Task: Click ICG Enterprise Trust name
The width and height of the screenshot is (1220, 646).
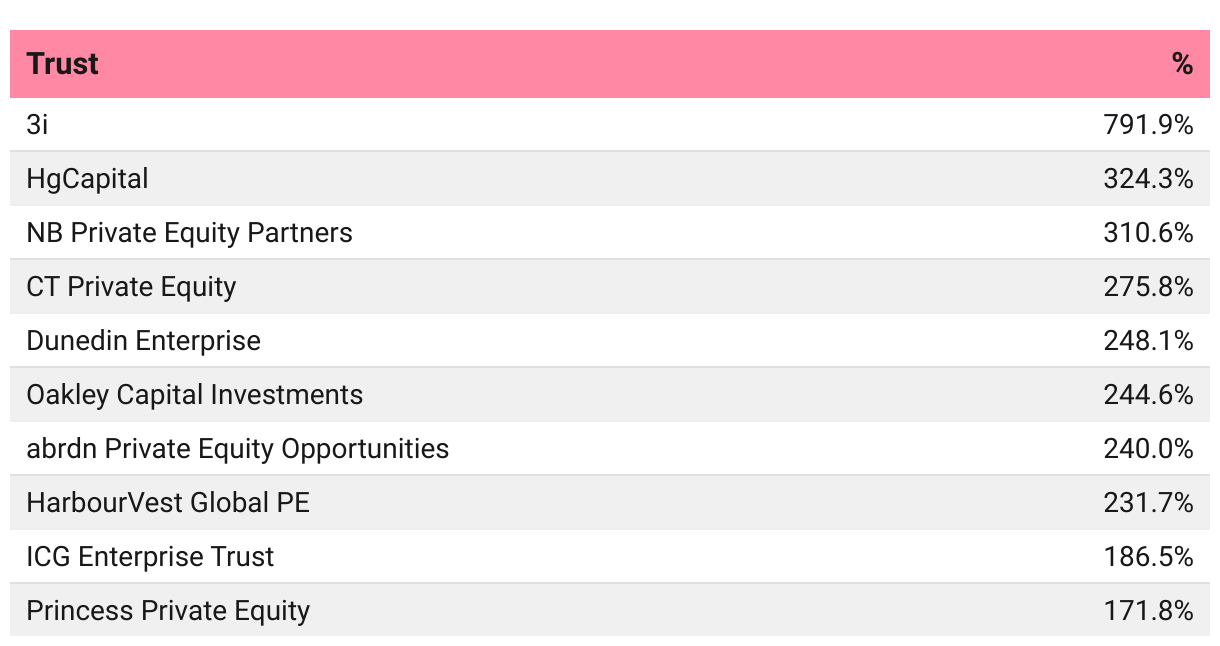Action: [x=150, y=557]
